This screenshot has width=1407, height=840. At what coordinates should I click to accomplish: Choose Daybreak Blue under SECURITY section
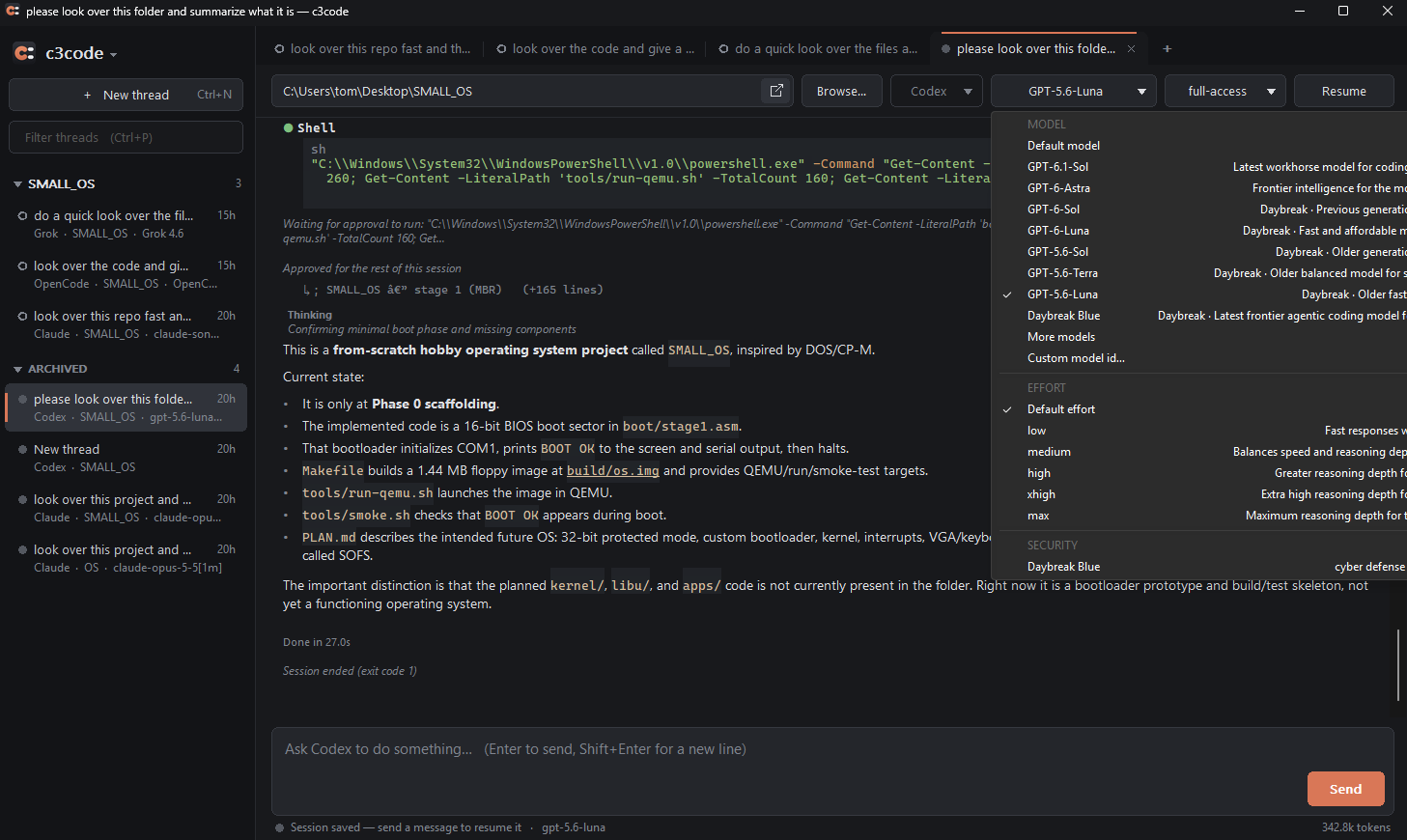coord(1200,567)
